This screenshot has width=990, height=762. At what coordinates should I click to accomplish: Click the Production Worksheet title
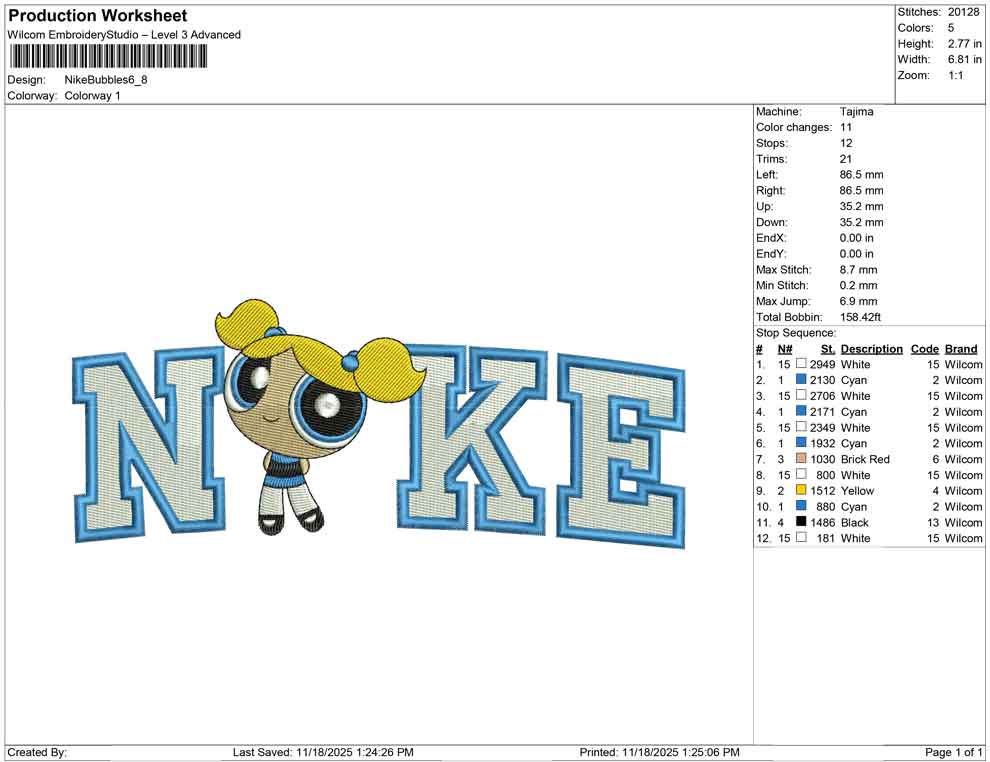98,16
